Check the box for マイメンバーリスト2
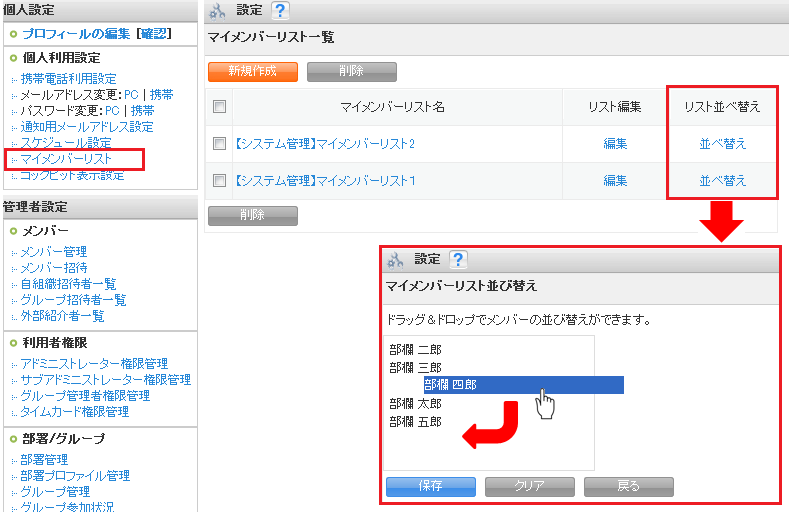Screen dimensions: 789x512 pyautogui.click(x=220, y=144)
